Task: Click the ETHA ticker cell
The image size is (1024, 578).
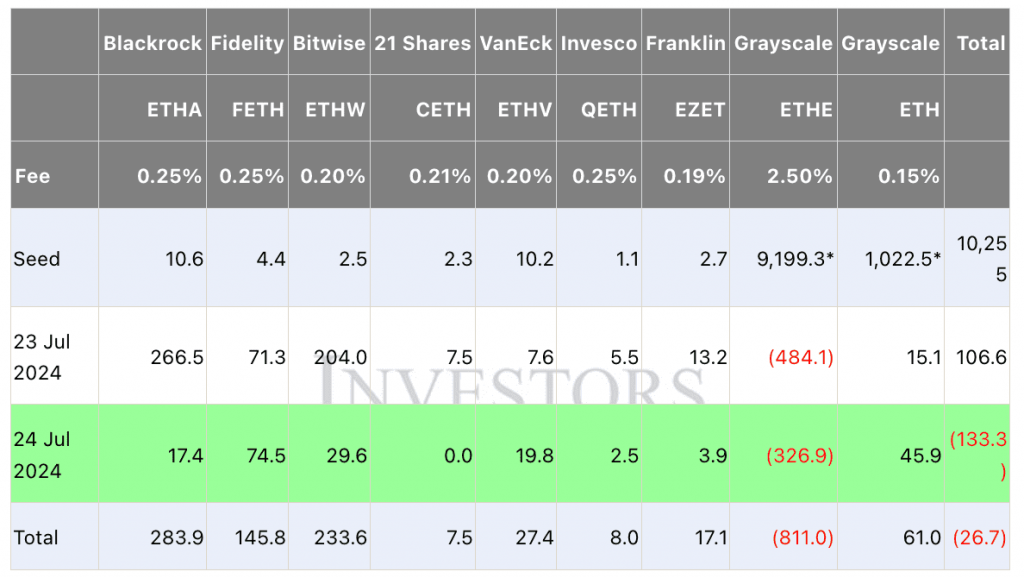Action: pos(174,109)
